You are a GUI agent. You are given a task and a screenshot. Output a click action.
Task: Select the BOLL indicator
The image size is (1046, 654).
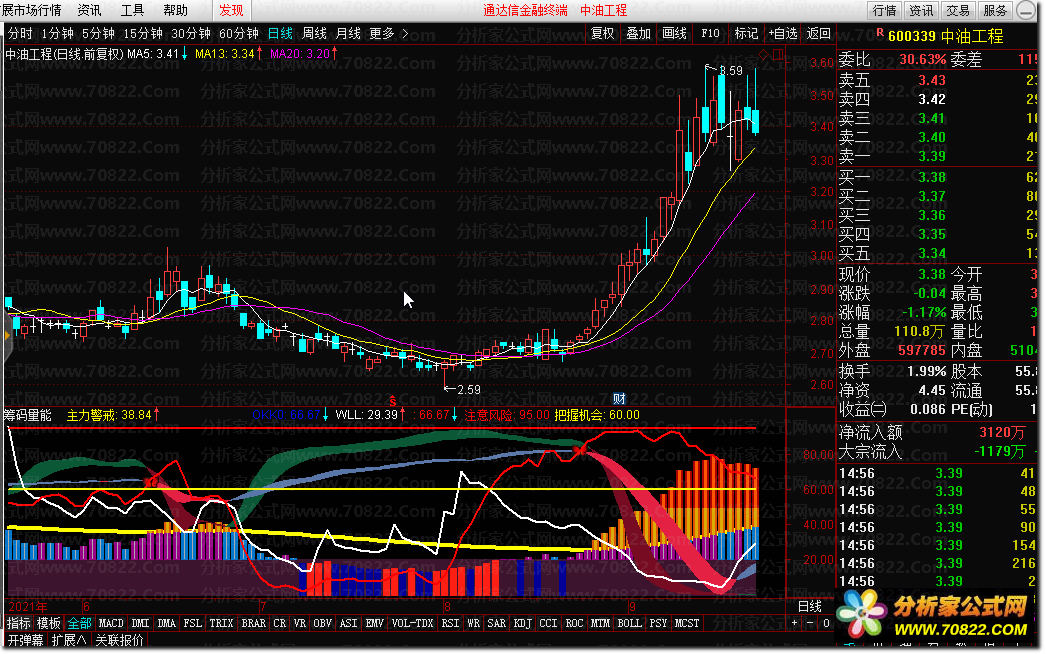629,623
